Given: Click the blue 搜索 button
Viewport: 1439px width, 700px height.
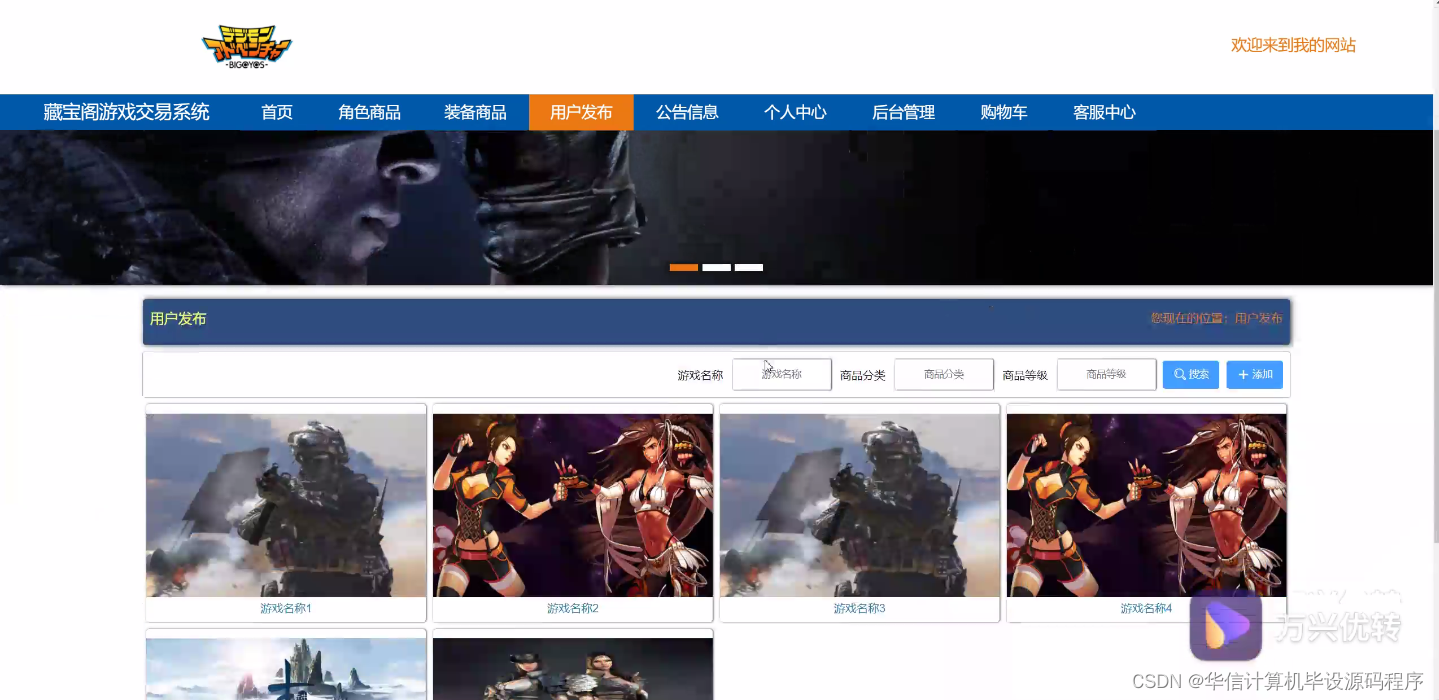Looking at the screenshot, I should click(x=1191, y=374).
